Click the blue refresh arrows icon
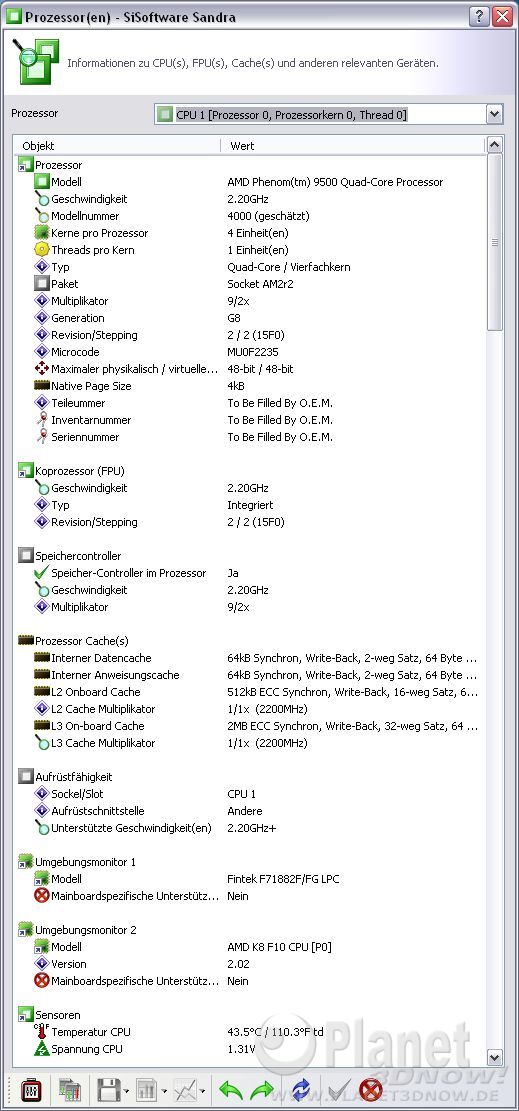This screenshot has height=1111, width=519. [x=301, y=1089]
